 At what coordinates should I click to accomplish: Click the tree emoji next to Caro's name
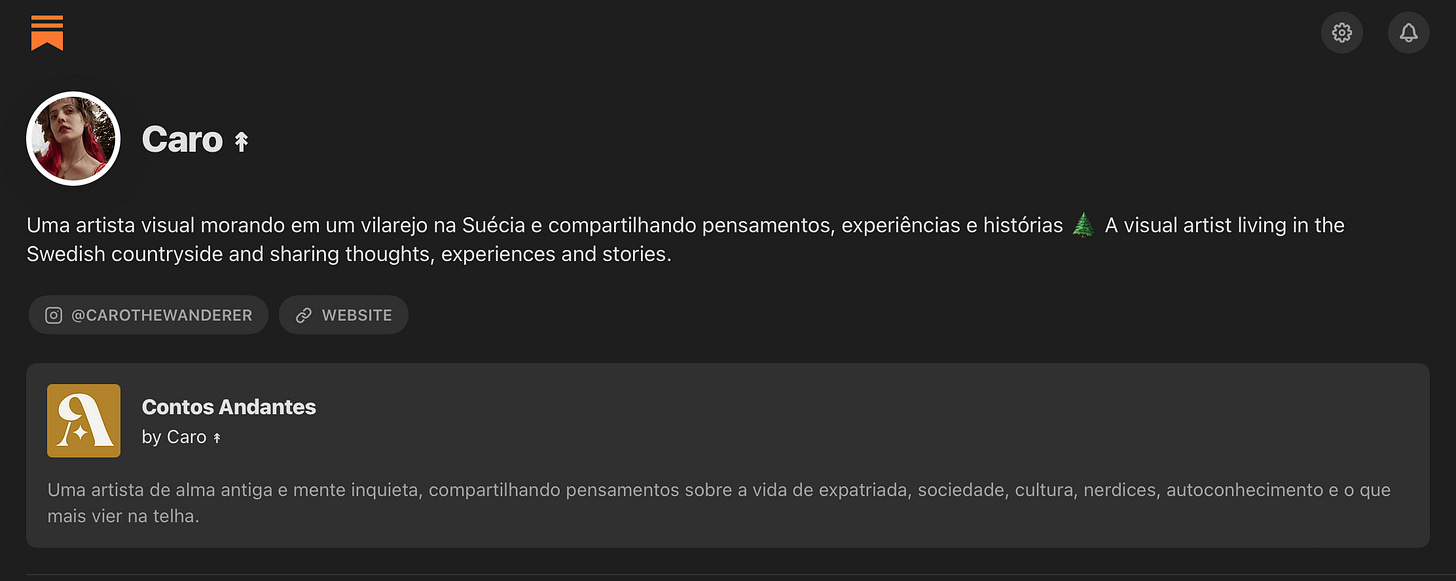pyautogui.click(x=241, y=140)
